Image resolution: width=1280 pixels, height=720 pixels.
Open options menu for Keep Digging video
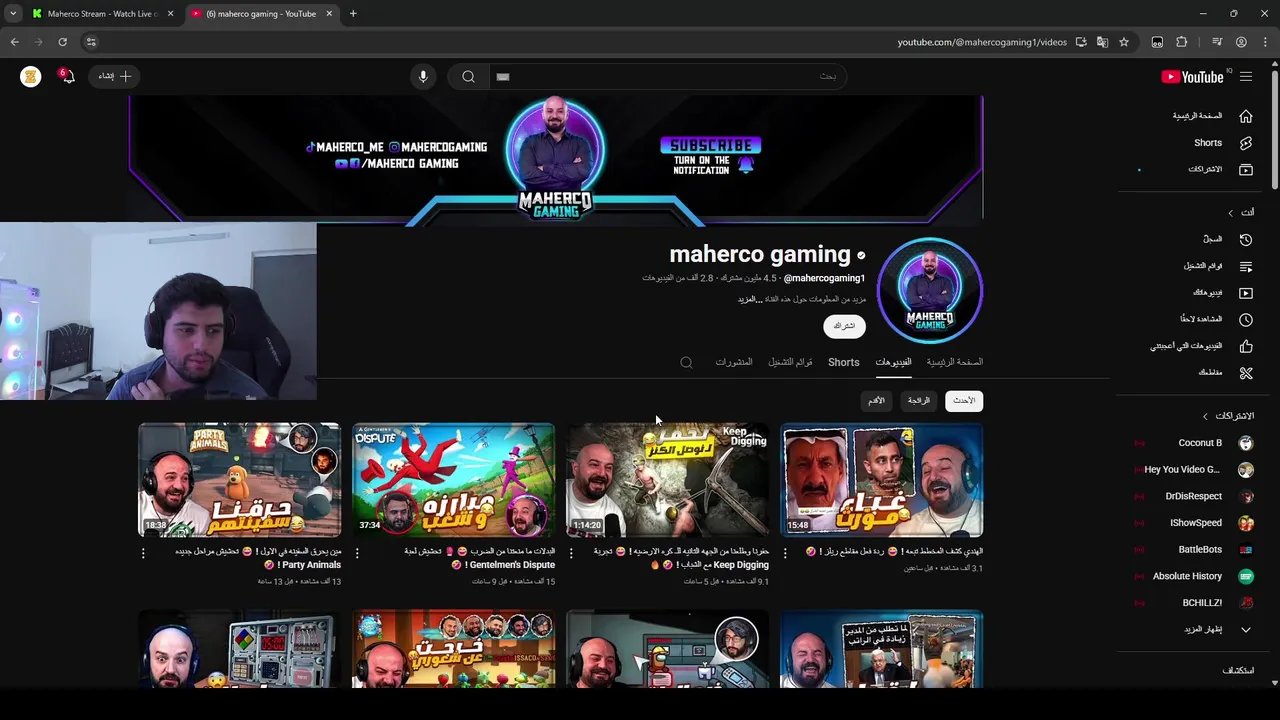click(571, 552)
